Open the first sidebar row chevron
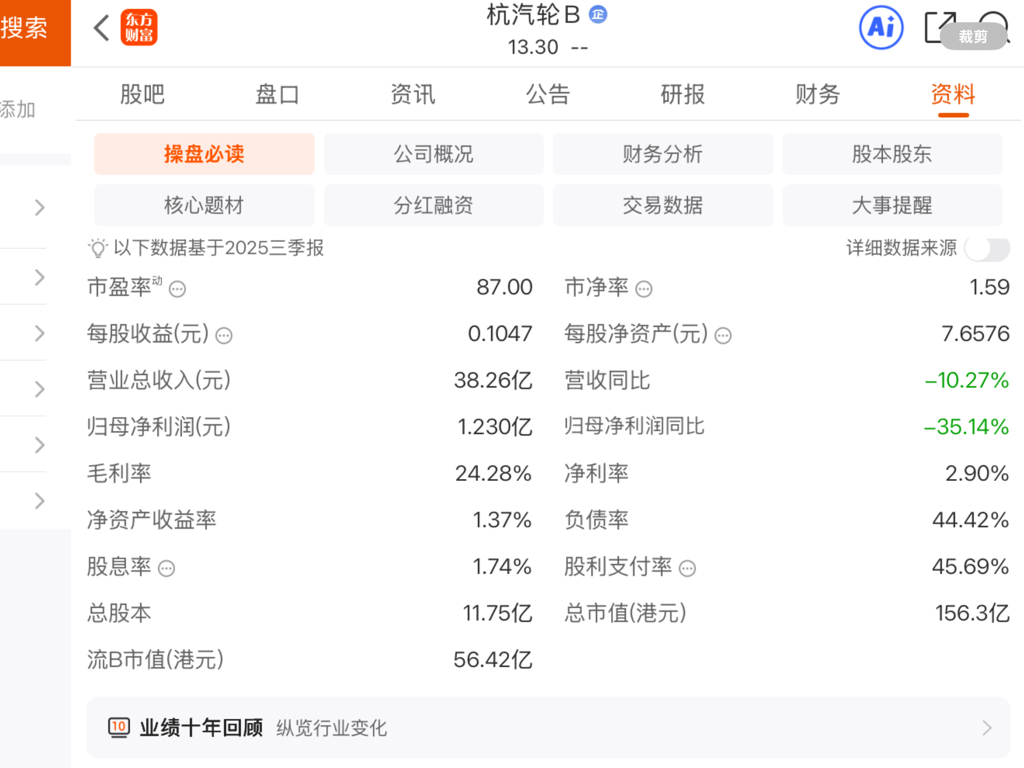1024x768 pixels. 40,208
